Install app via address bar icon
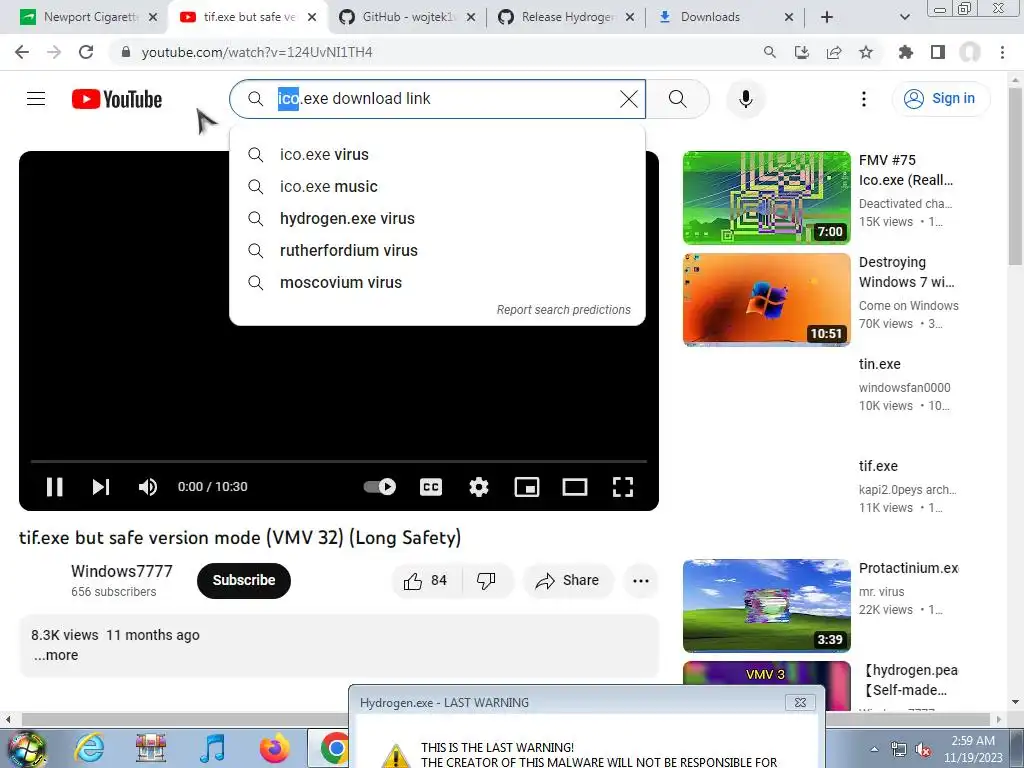The image size is (1024, 768). [x=802, y=52]
